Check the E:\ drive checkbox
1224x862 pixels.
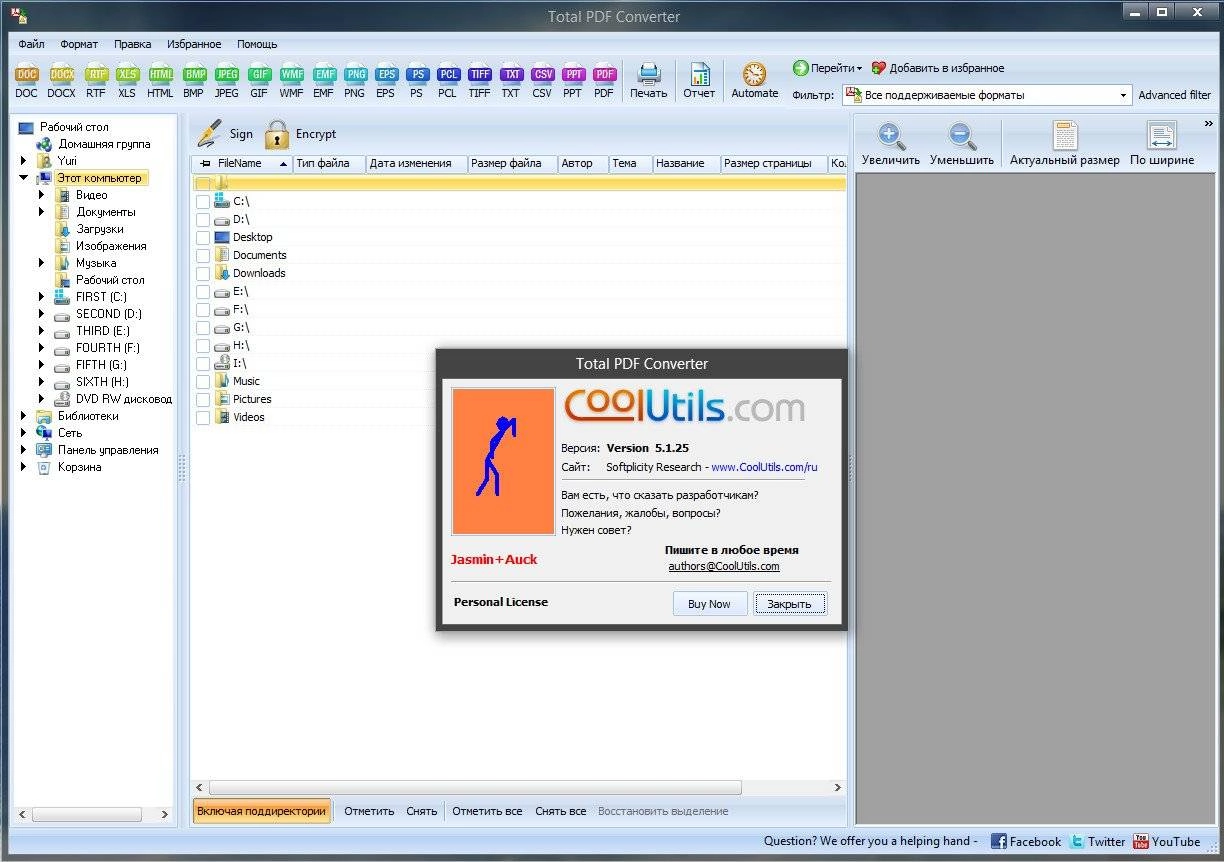click(x=203, y=292)
